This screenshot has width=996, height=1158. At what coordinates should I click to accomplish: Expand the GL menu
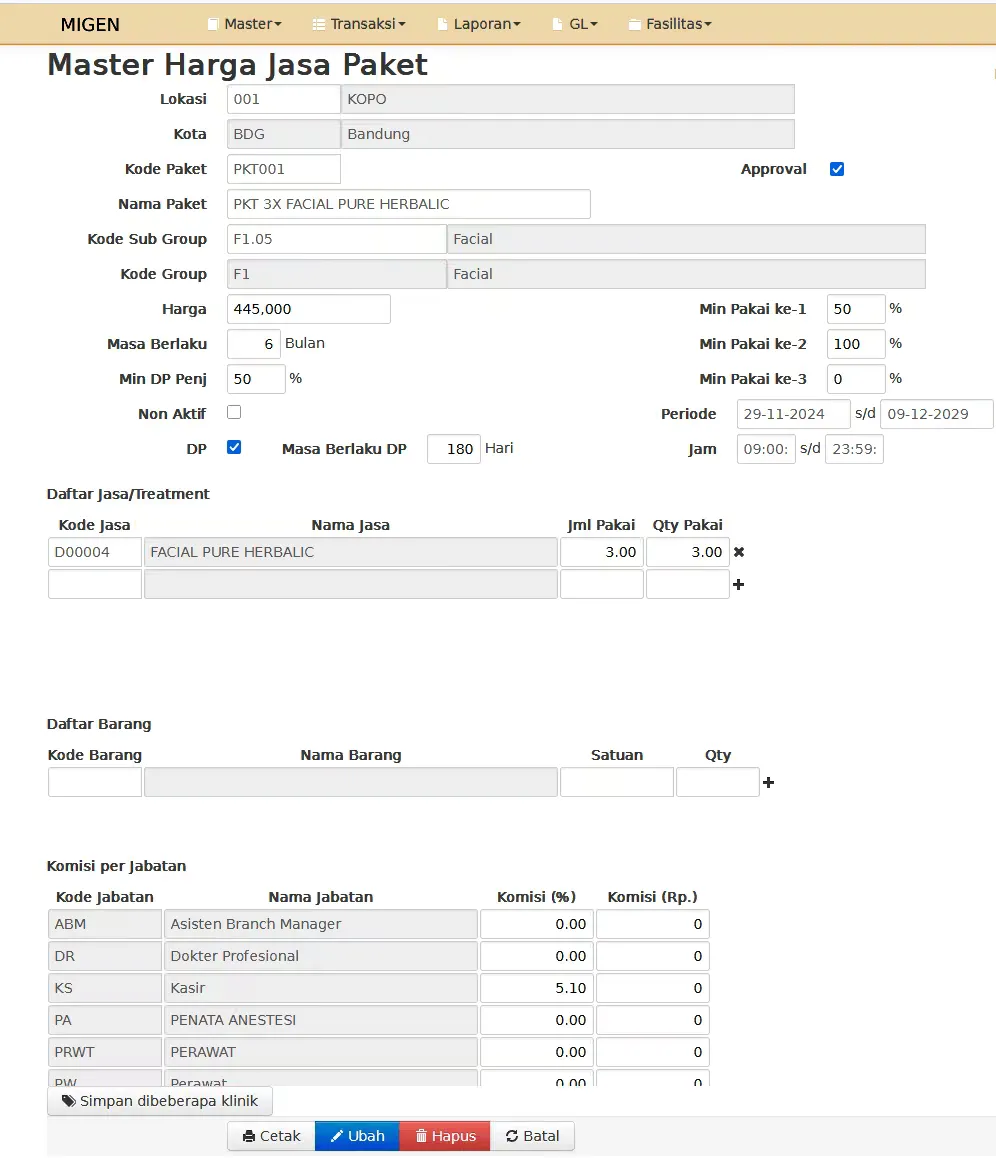575,24
